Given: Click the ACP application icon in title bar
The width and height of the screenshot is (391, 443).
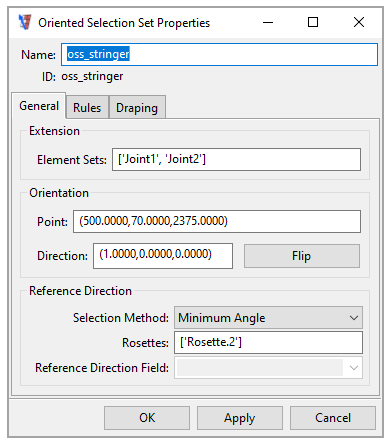Looking at the screenshot, I should (25, 22).
